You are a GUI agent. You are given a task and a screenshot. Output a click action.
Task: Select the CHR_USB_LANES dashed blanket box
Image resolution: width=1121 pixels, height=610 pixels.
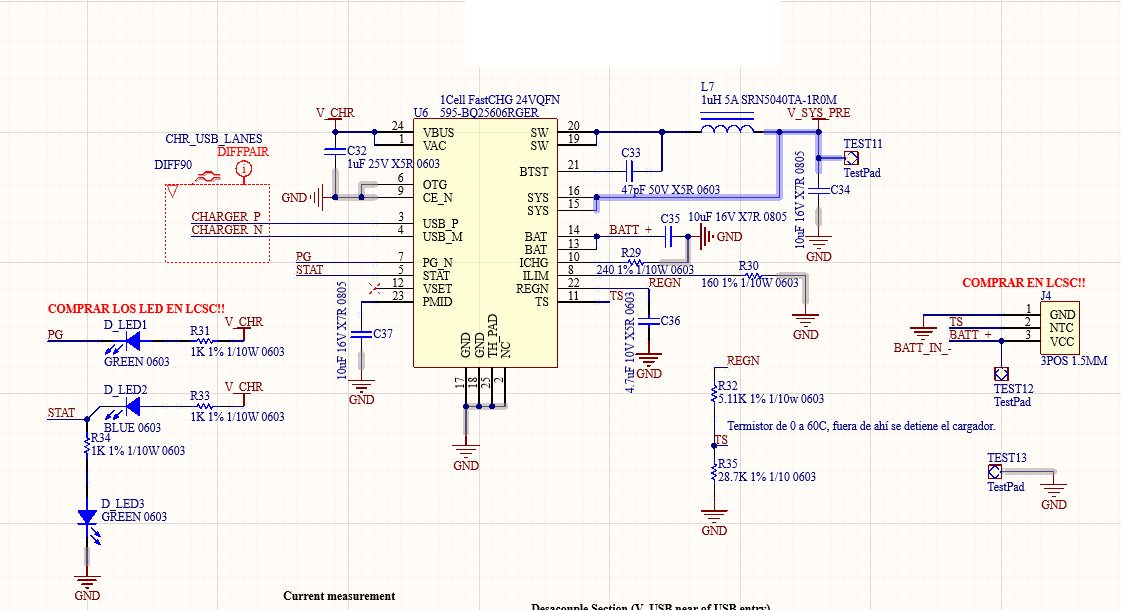click(217, 223)
